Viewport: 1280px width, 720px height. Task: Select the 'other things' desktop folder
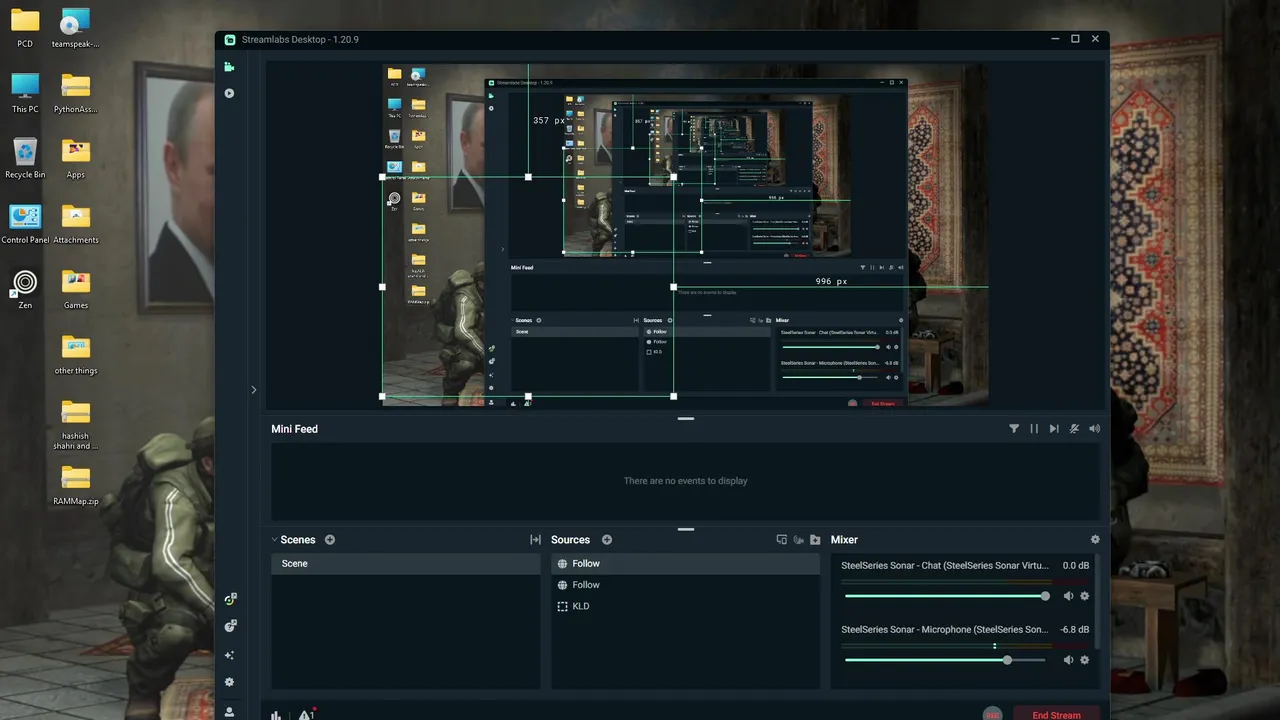(76, 355)
